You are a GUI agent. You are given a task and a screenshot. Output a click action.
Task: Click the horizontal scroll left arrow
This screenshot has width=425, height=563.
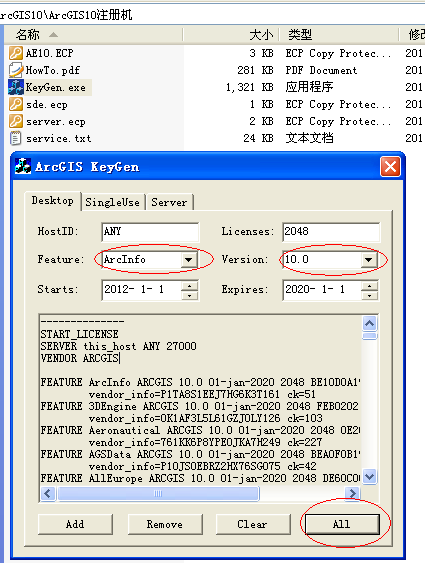point(48,493)
